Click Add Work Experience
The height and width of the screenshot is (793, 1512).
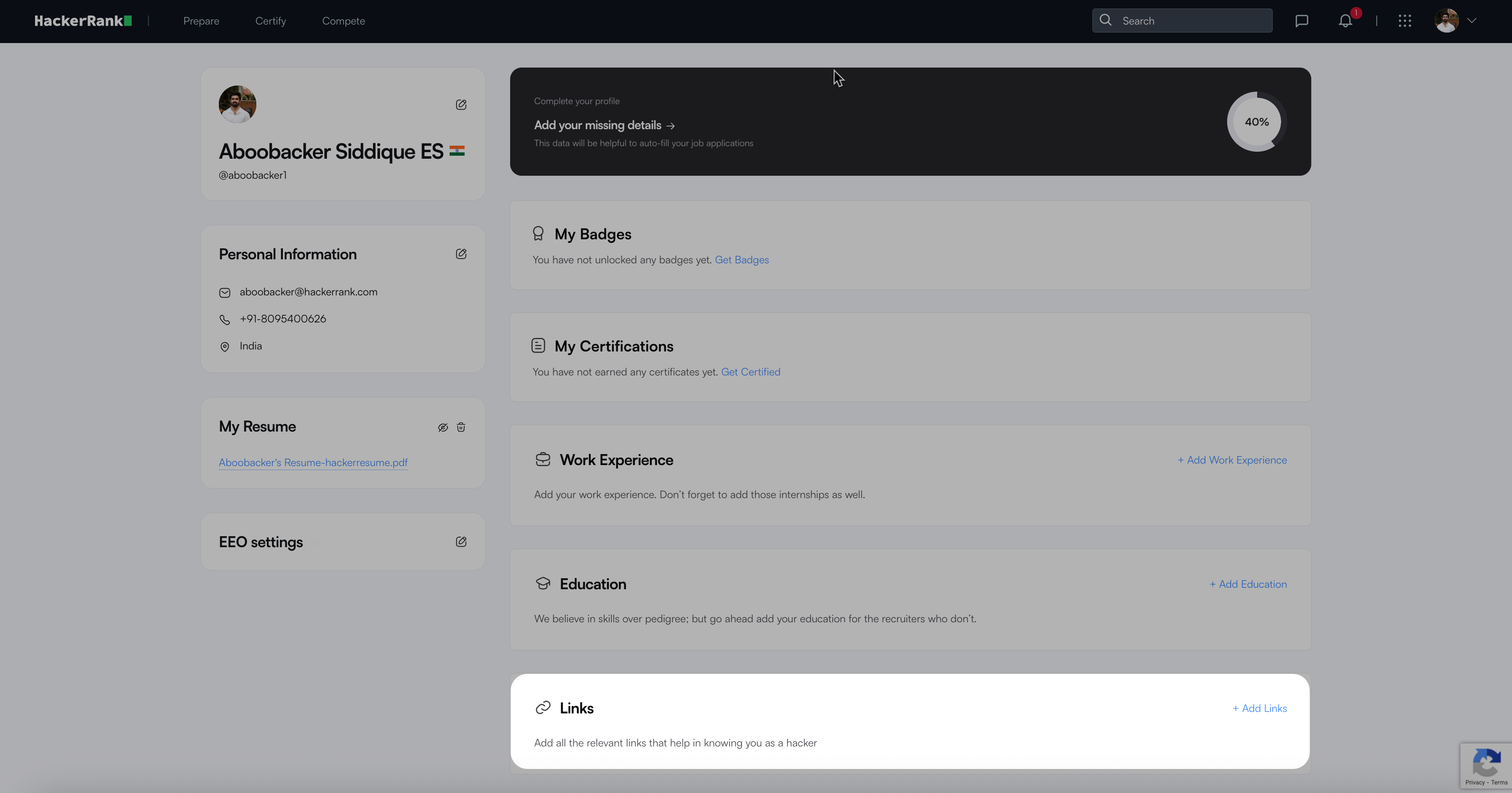pyautogui.click(x=1232, y=460)
